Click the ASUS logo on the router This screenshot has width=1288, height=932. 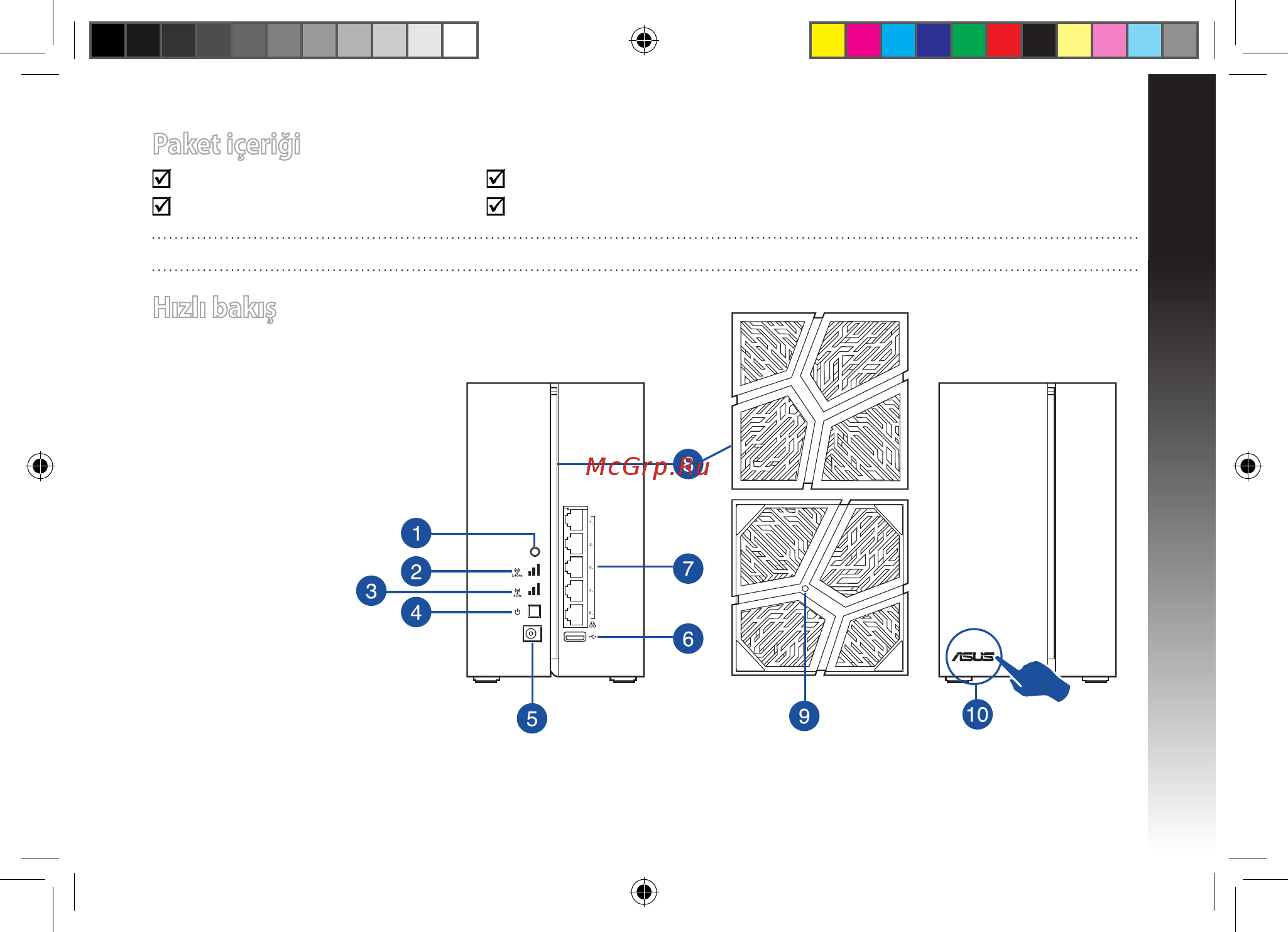[x=973, y=657]
